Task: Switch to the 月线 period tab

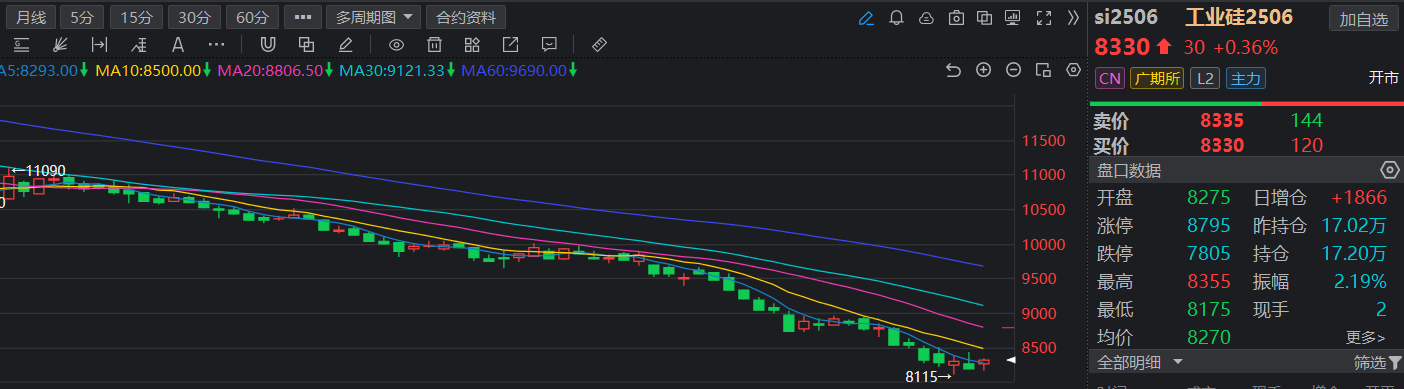Action: click(32, 17)
